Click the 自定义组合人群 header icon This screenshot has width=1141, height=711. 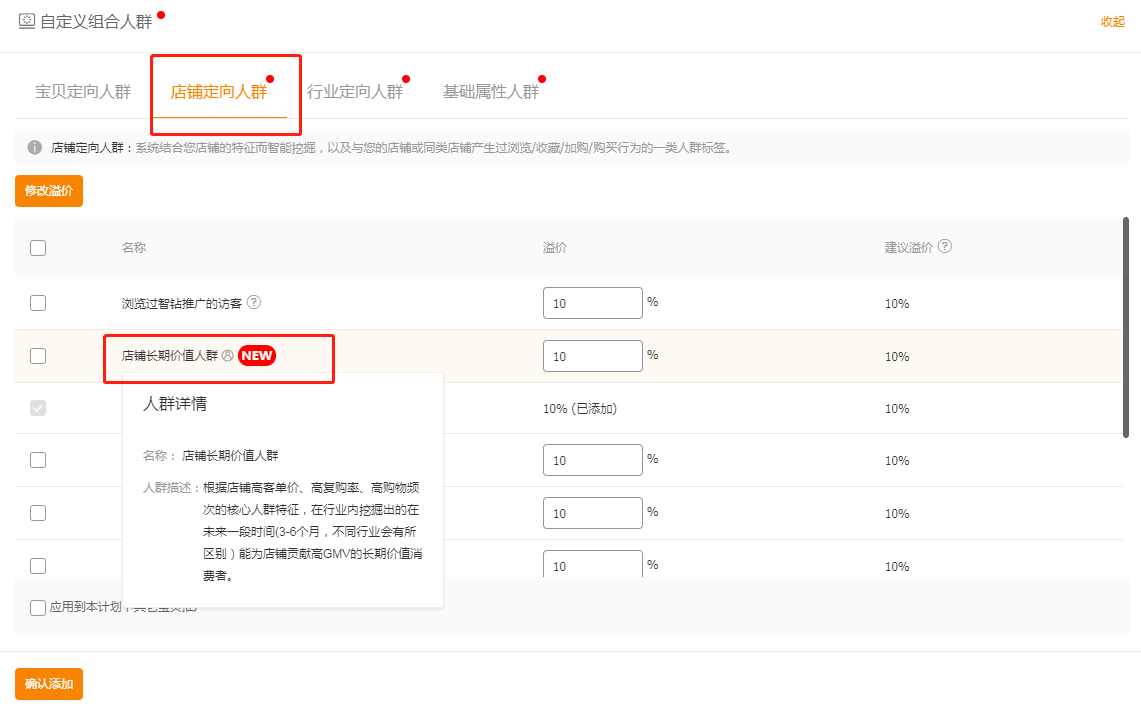[x=27, y=21]
